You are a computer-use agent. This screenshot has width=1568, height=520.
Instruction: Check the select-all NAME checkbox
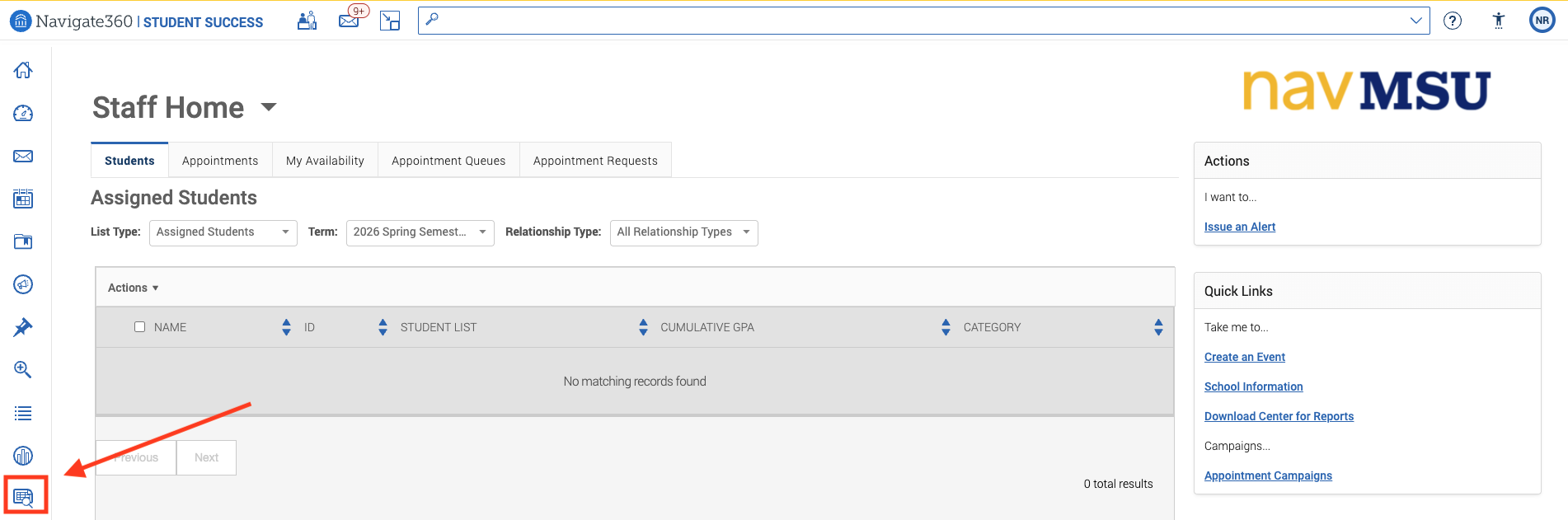pos(139,327)
